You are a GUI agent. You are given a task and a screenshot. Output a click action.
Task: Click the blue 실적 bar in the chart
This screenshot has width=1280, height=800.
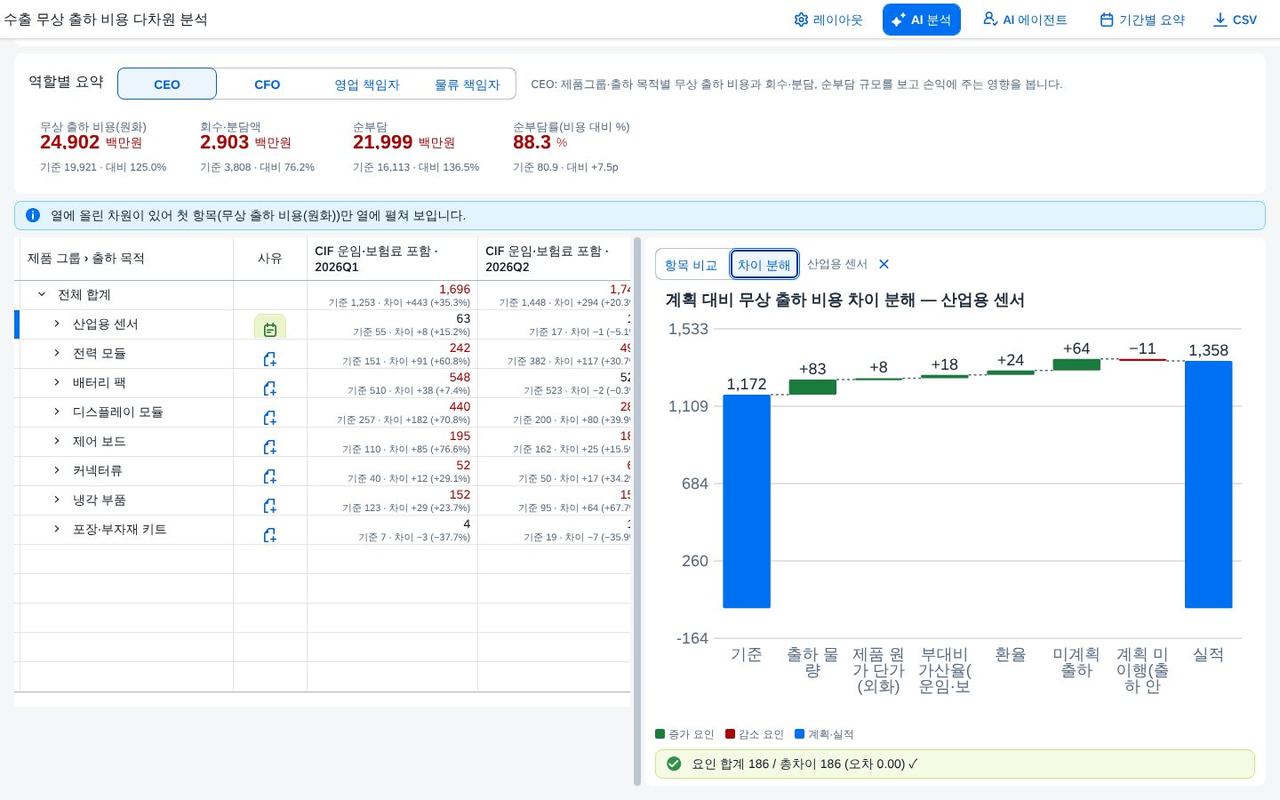click(x=1208, y=484)
